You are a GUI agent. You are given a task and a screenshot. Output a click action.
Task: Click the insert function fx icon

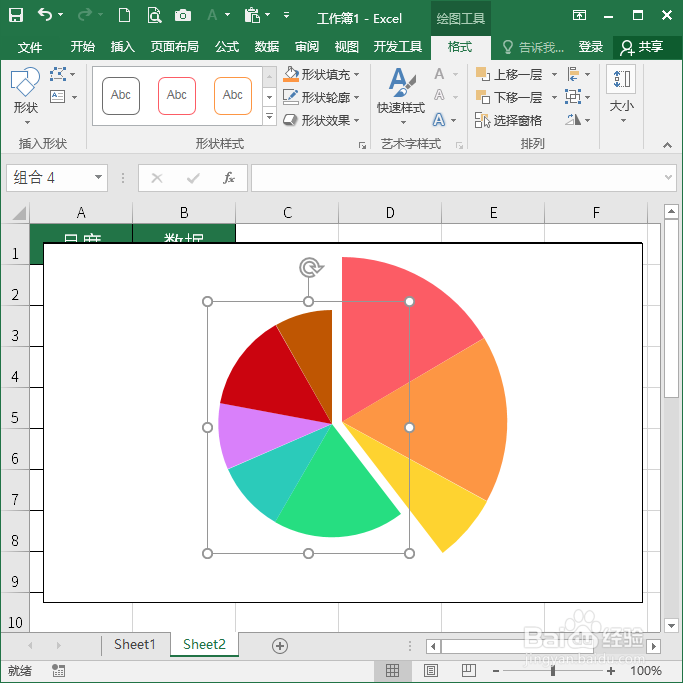tap(229, 178)
